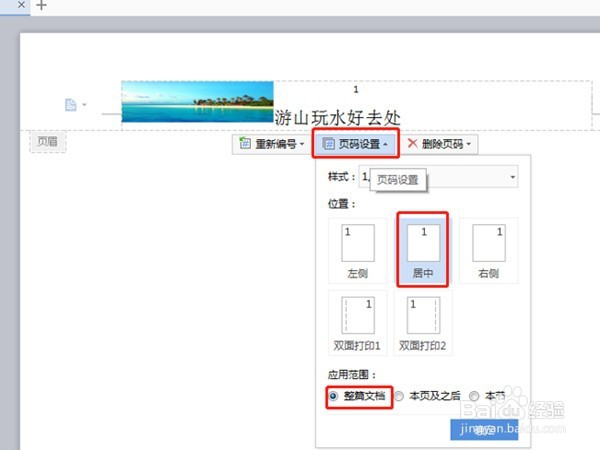
Task: Select 双面打印2 duplex position option
Action: tap(423, 323)
